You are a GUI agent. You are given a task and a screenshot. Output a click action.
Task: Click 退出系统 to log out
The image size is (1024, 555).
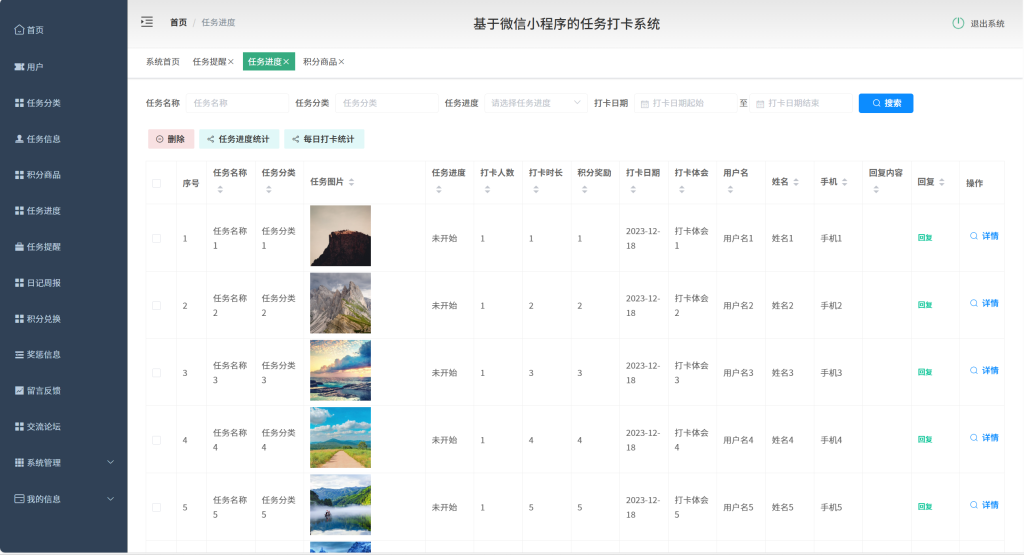[x=987, y=24]
